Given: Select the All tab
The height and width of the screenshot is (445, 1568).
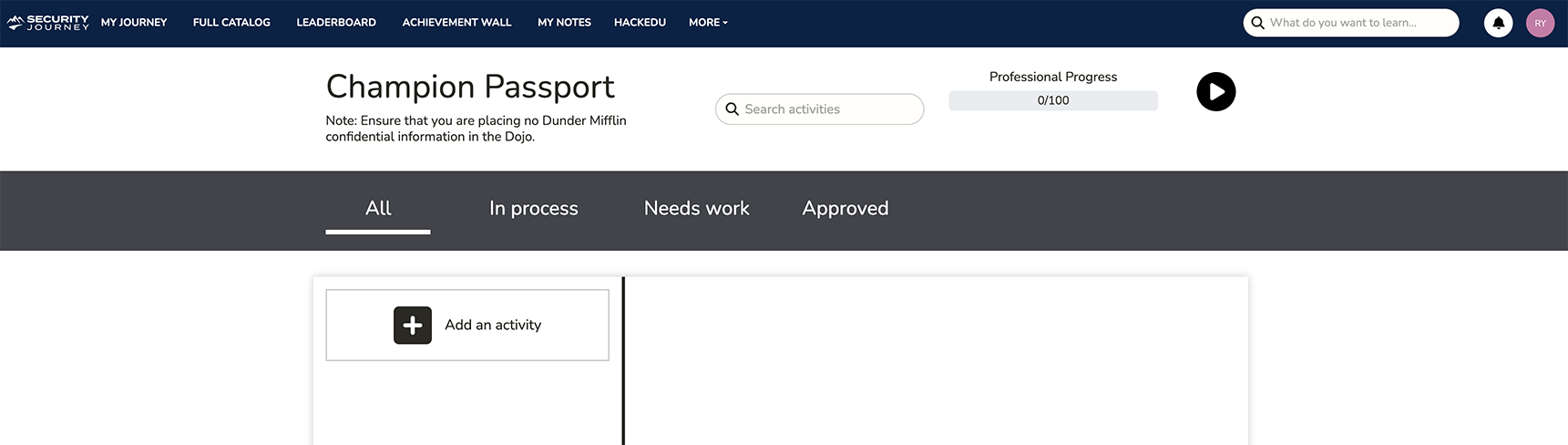Looking at the screenshot, I should coord(378,209).
